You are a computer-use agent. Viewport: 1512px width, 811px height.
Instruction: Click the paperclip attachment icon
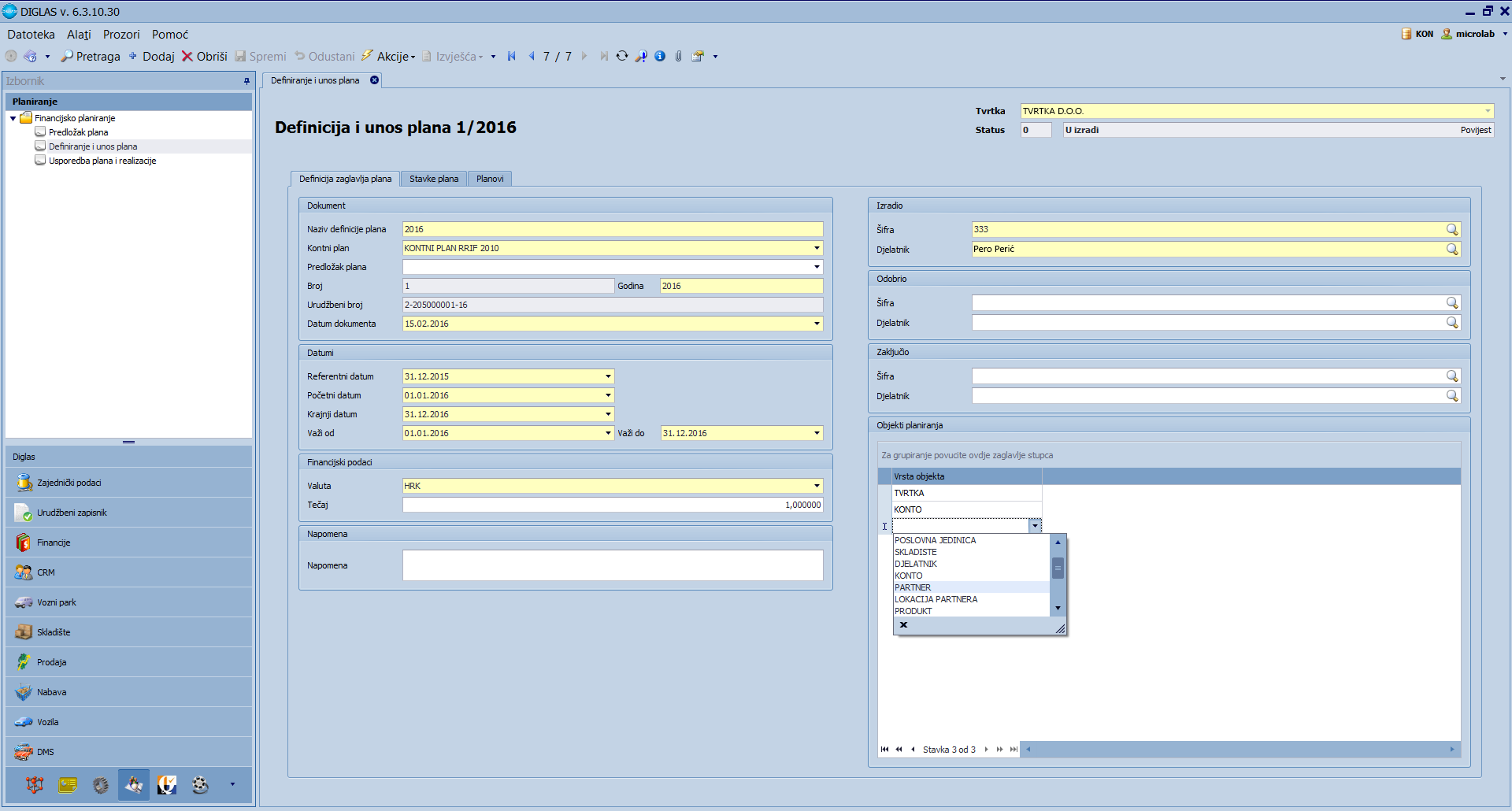(x=678, y=56)
